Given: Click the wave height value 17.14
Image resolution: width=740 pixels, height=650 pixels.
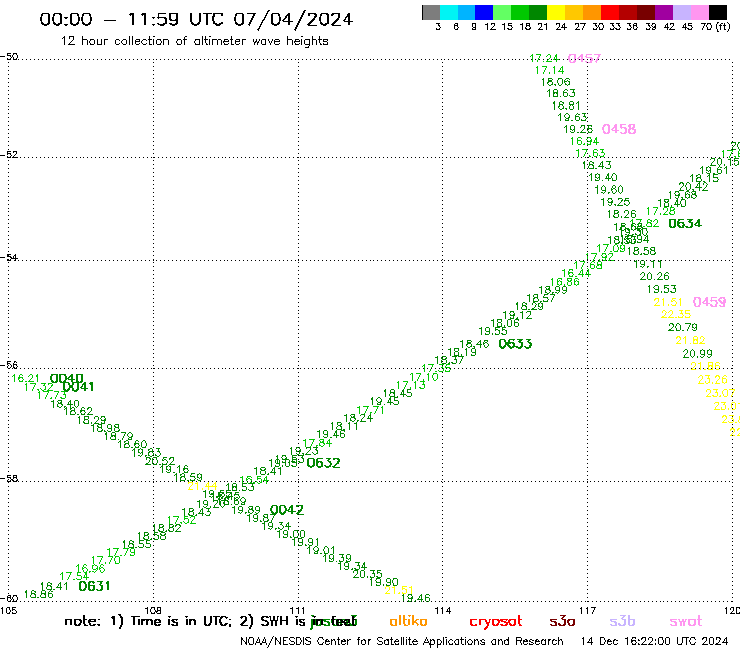Looking at the screenshot, I should pos(549,70).
